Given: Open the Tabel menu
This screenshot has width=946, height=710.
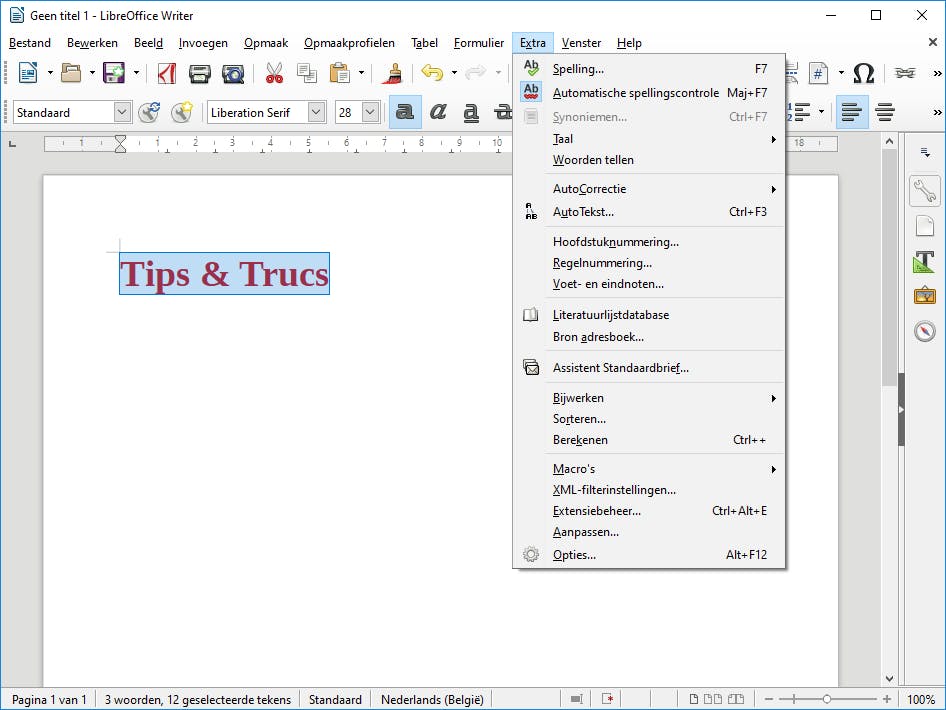Looking at the screenshot, I should click(424, 43).
